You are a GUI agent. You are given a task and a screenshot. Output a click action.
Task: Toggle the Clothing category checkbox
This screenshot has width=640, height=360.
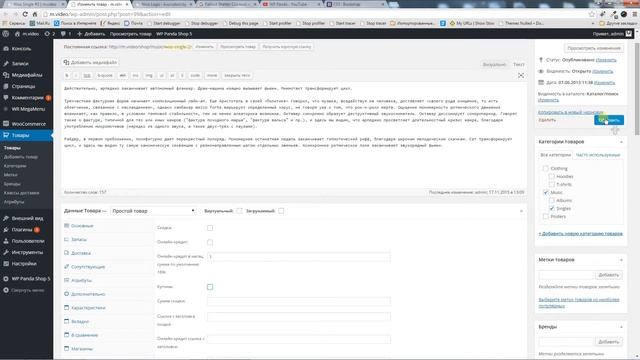tap(546, 168)
